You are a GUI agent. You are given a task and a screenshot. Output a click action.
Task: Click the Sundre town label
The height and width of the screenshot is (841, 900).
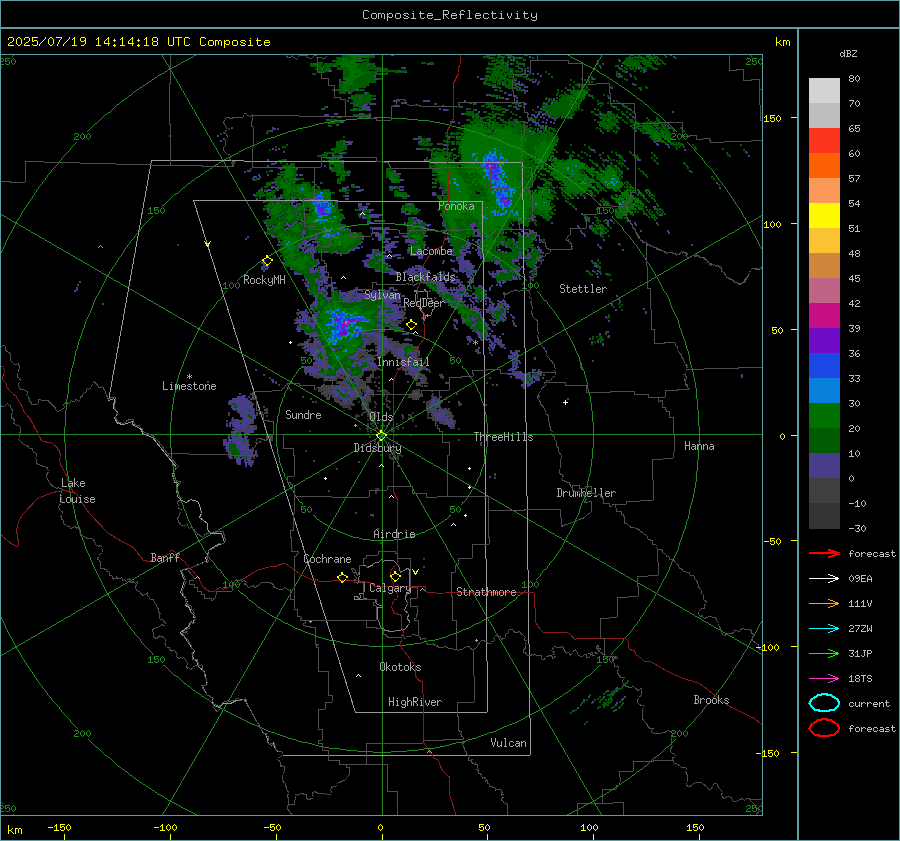(x=303, y=414)
